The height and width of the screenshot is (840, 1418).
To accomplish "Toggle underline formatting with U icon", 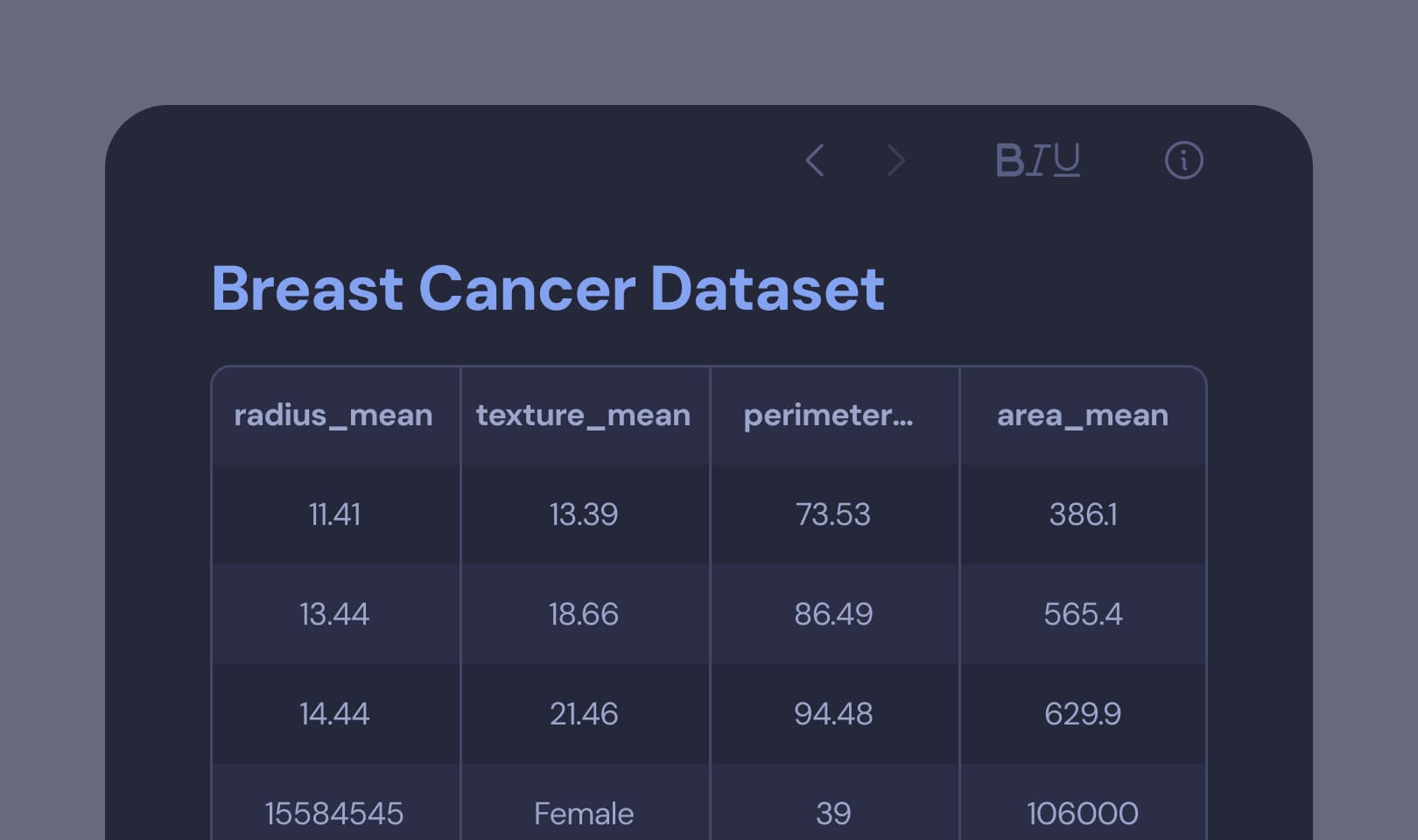I will (1067, 161).
